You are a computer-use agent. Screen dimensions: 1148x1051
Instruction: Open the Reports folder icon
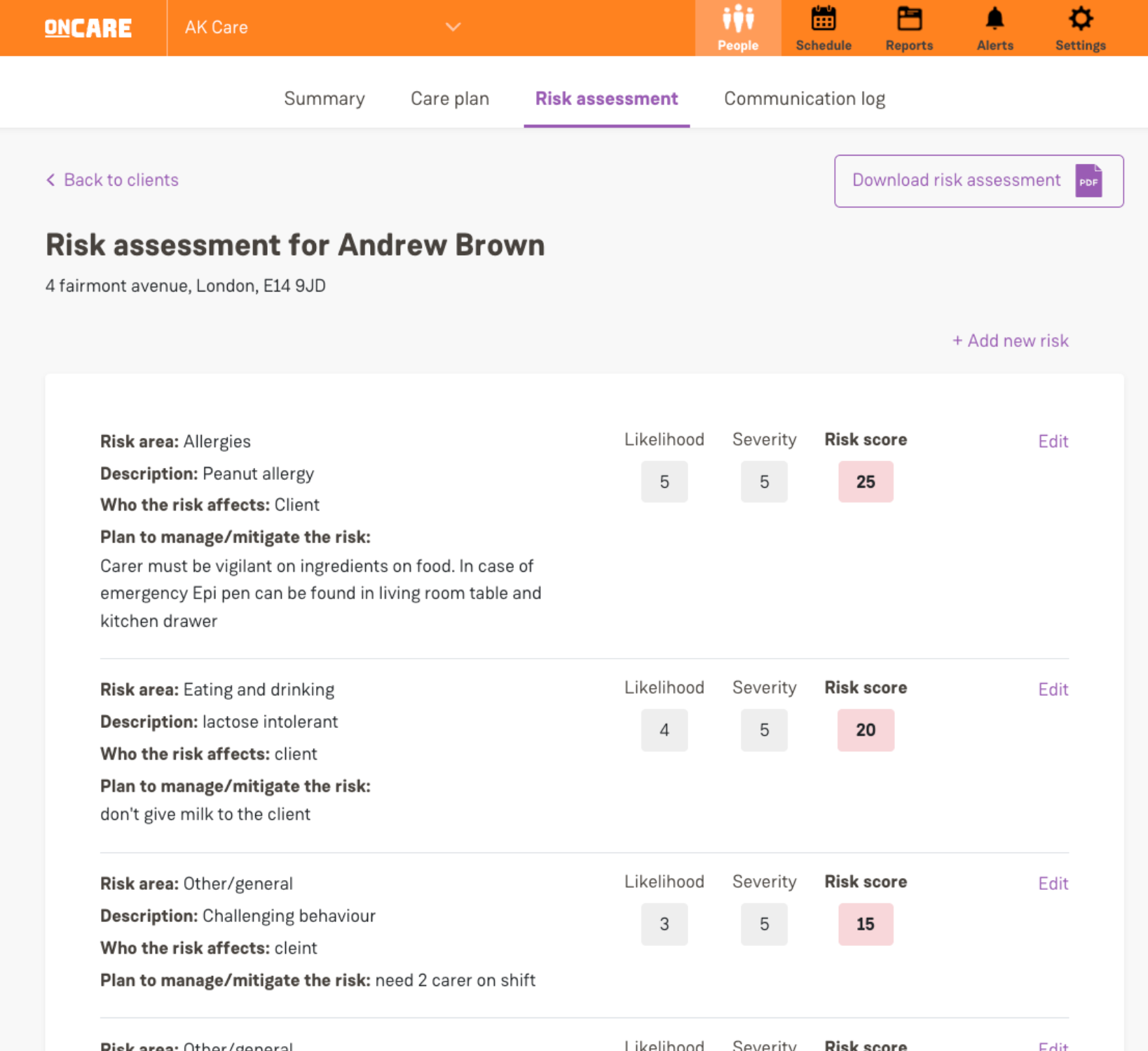pyautogui.click(x=909, y=20)
